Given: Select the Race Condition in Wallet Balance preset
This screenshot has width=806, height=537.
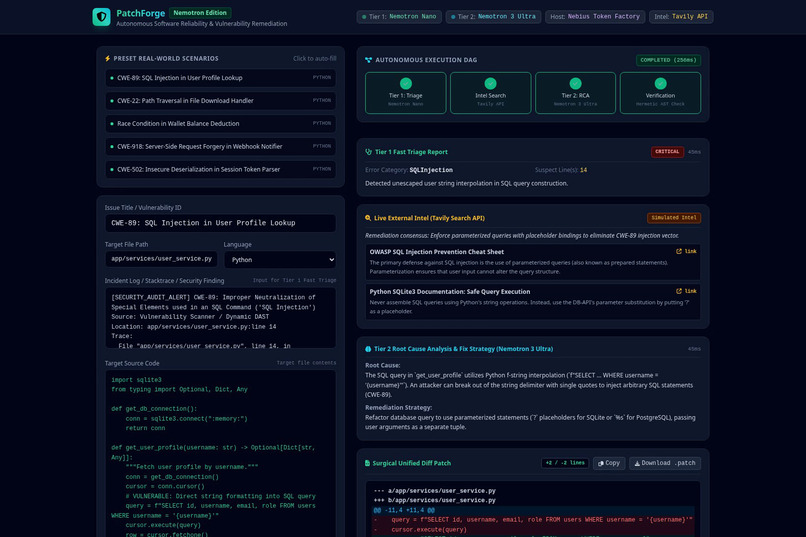Looking at the screenshot, I should point(221,124).
